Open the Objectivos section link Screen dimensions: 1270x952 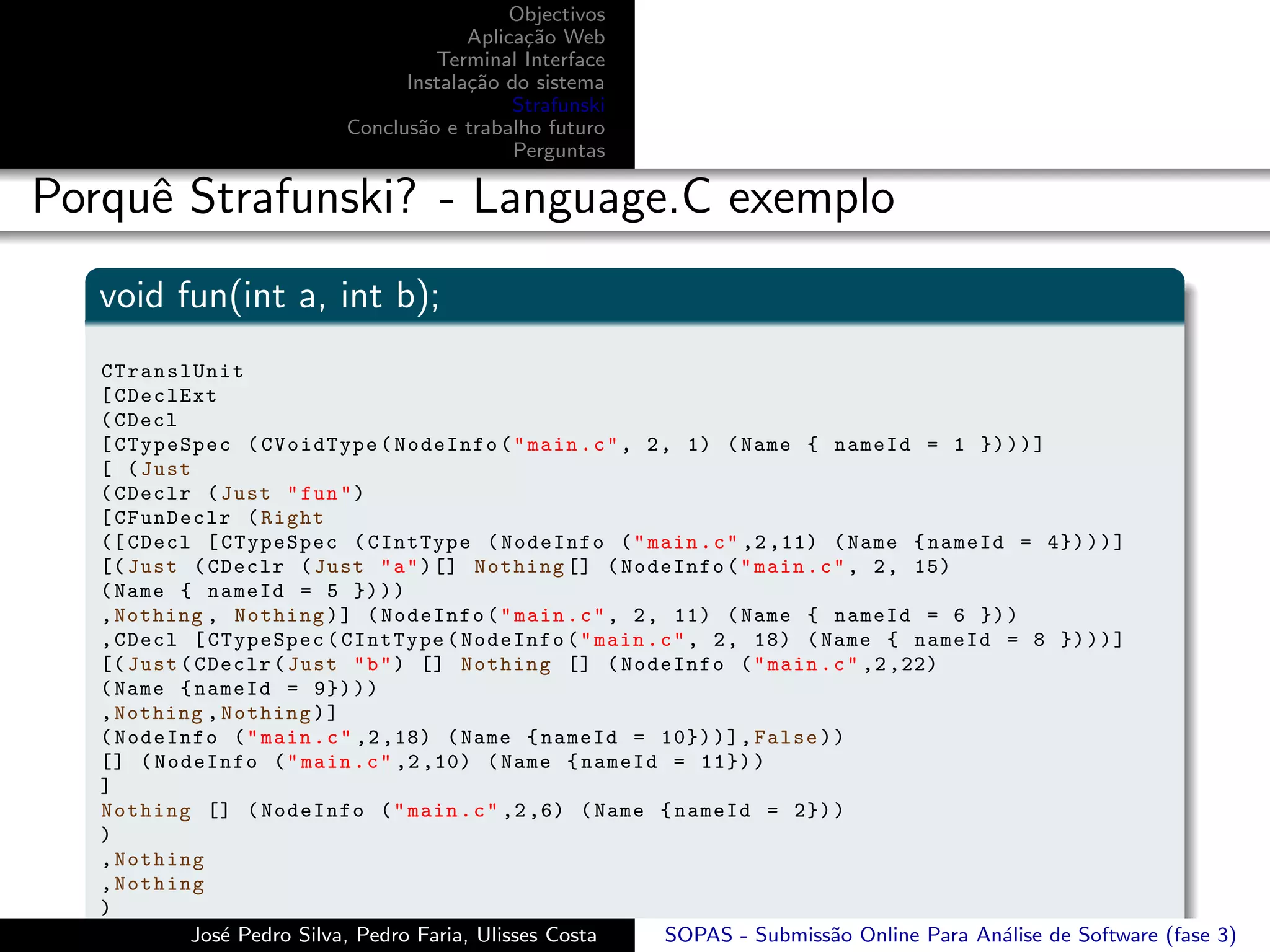click(x=557, y=14)
